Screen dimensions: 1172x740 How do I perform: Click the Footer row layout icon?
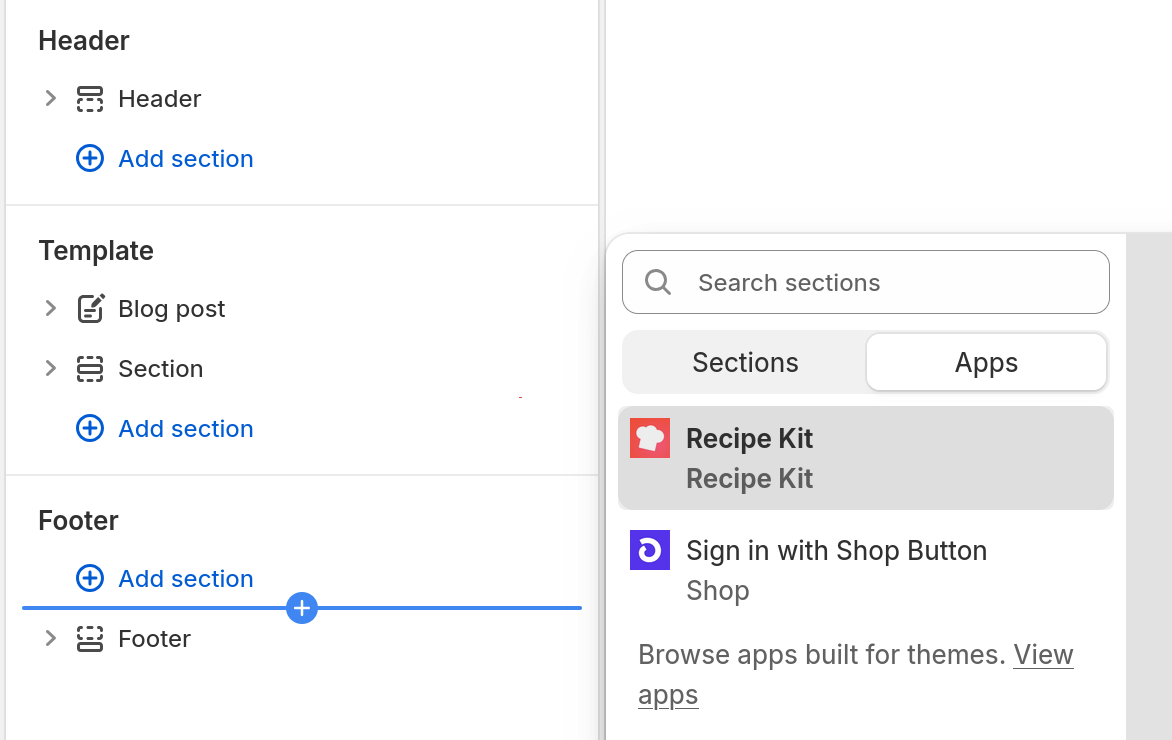click(x=90, y=638)
